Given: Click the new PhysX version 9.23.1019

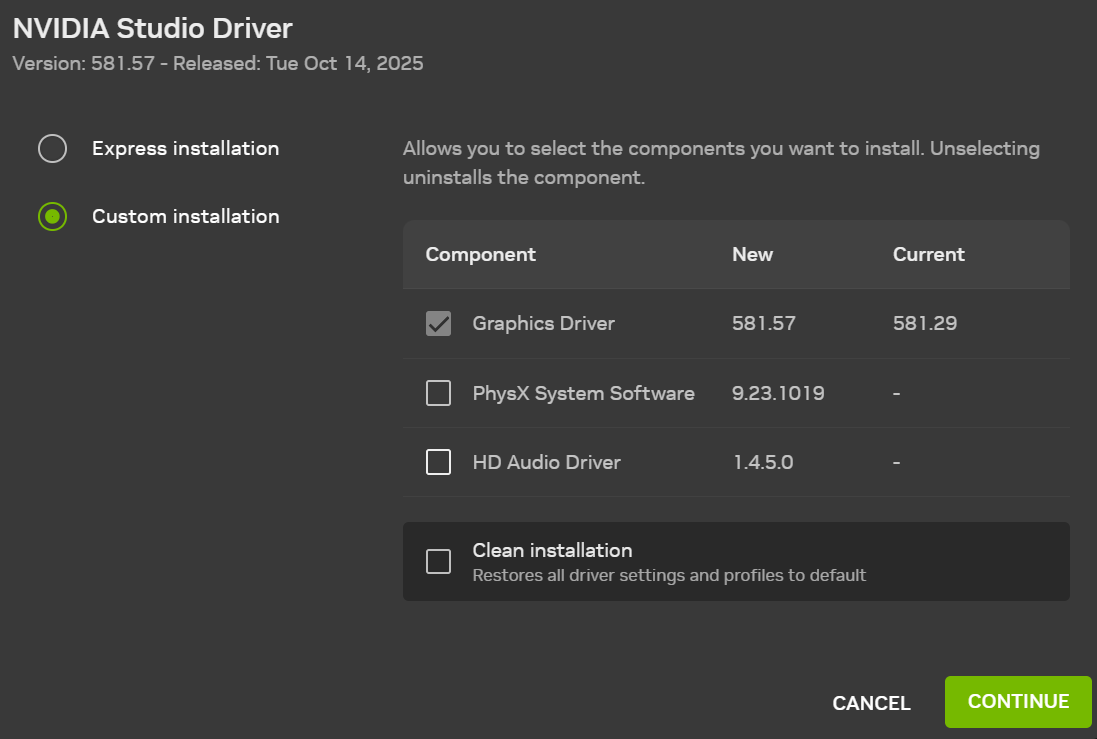Looking at the screenshot, I should [x=778, y=394].
